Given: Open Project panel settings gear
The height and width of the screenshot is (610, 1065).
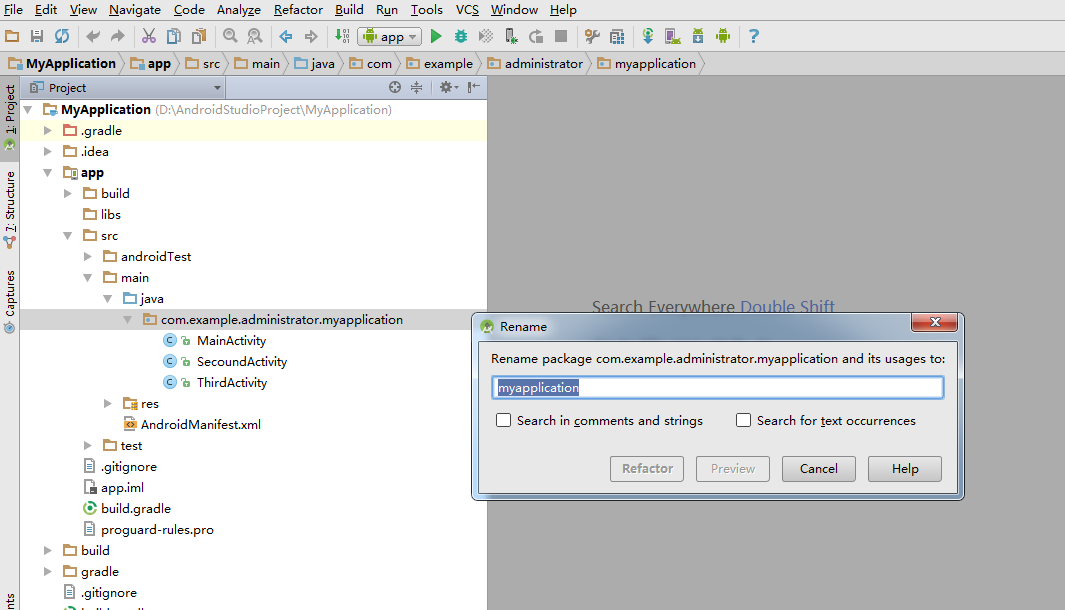Looking at the screenshot, I should pyautogui.click(x=448, y=87).
